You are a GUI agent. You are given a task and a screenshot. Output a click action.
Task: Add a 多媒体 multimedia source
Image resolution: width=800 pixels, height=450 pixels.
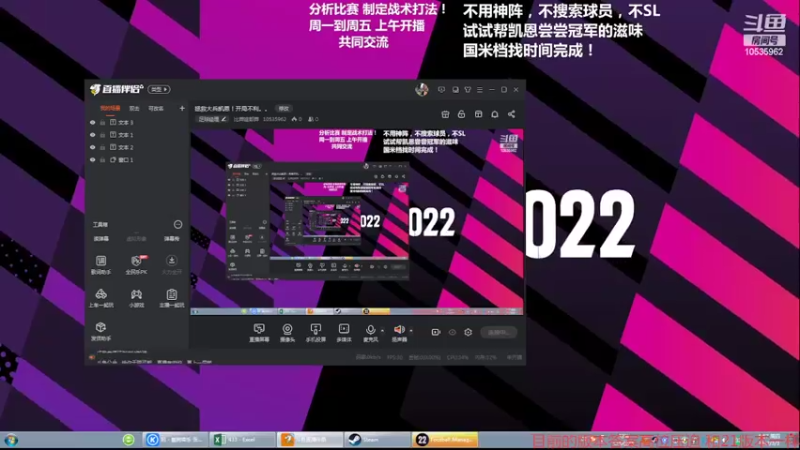[x=344, y=333]
